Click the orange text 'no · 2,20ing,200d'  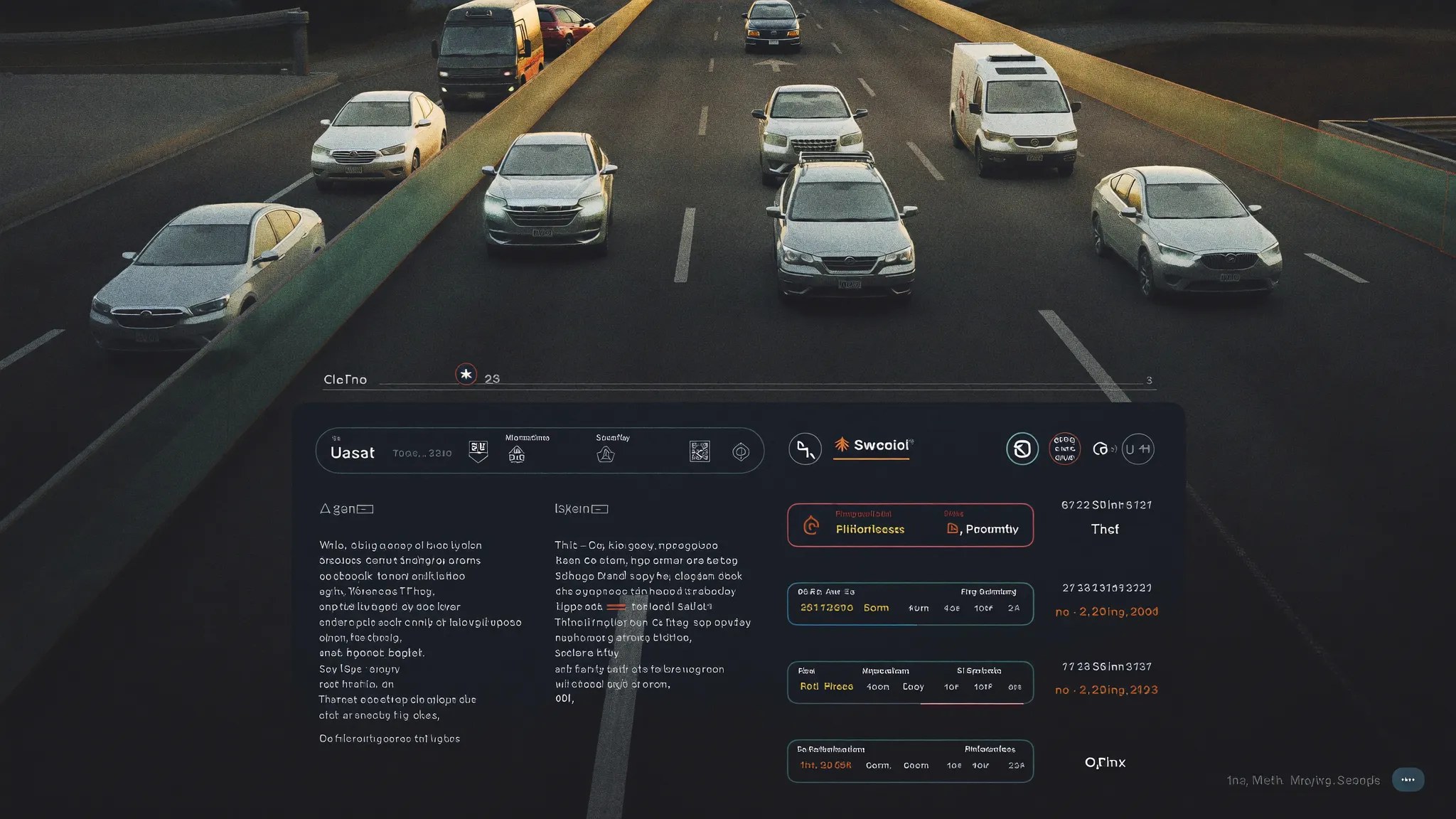point(1107,612)
